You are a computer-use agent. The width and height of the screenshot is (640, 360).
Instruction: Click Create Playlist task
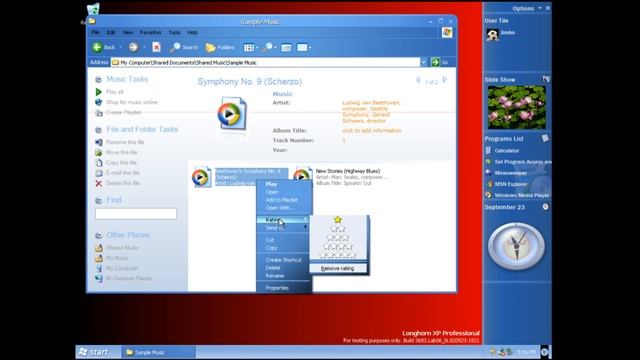[x=123, y=112]
